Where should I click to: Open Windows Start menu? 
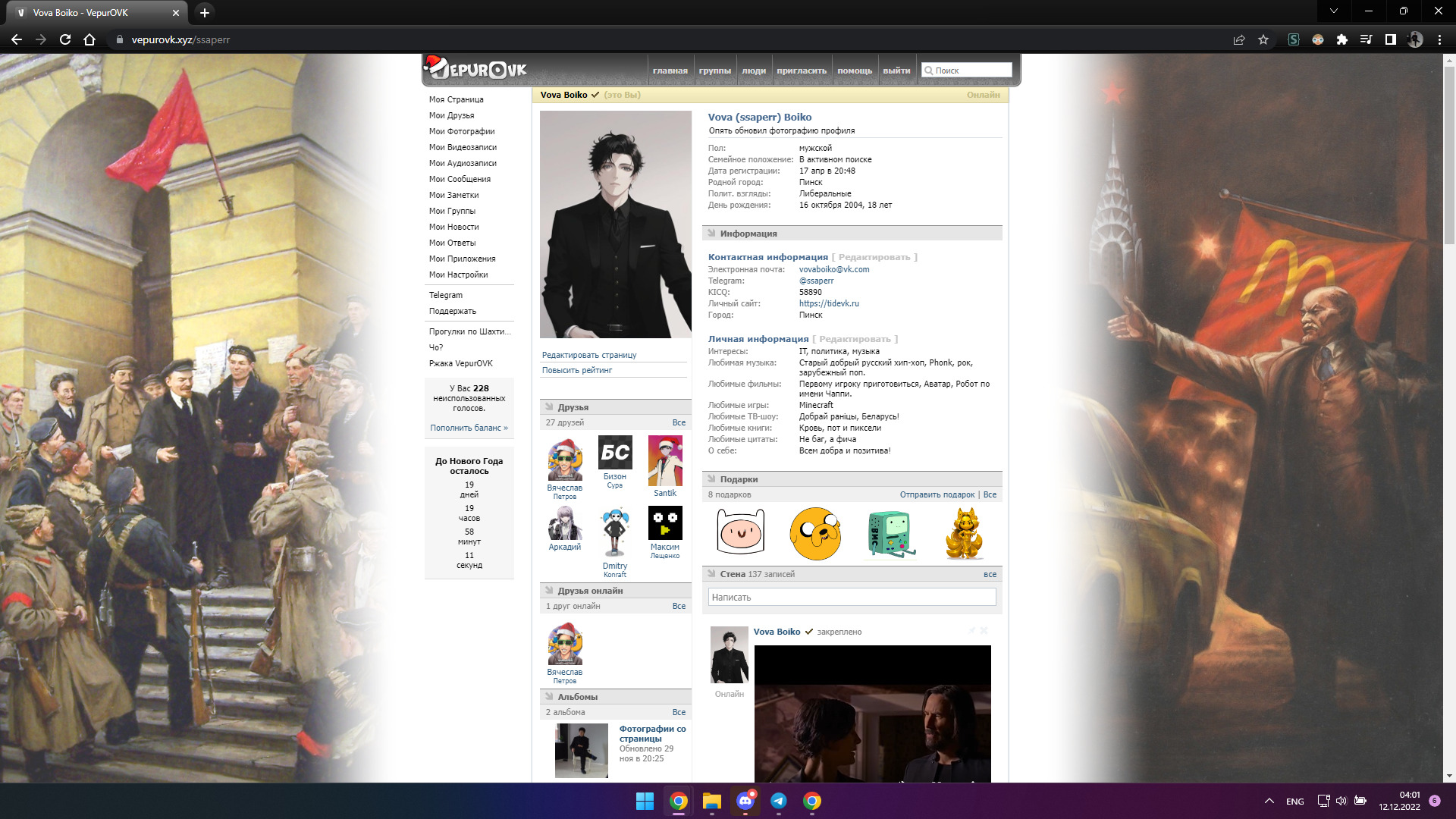[645, 801]
